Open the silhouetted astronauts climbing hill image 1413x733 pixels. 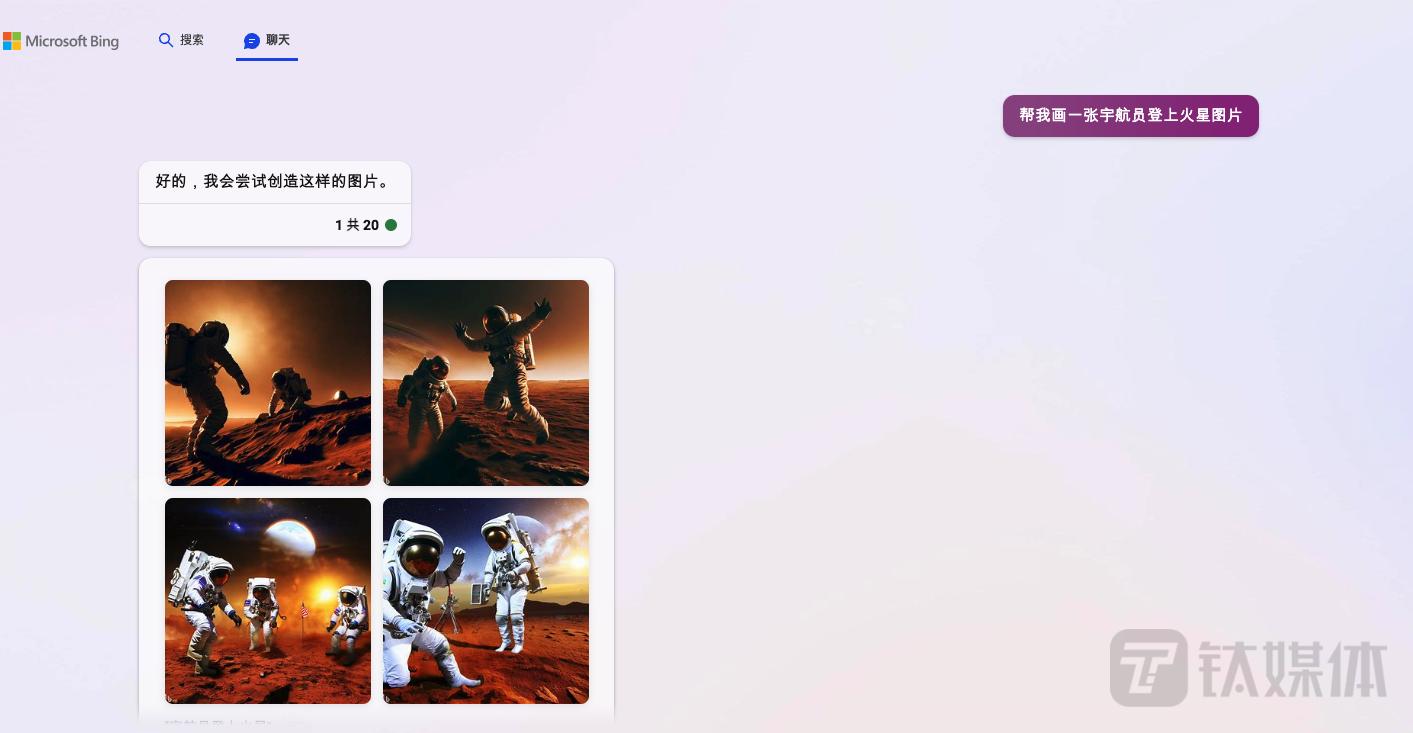coord(268,383)
